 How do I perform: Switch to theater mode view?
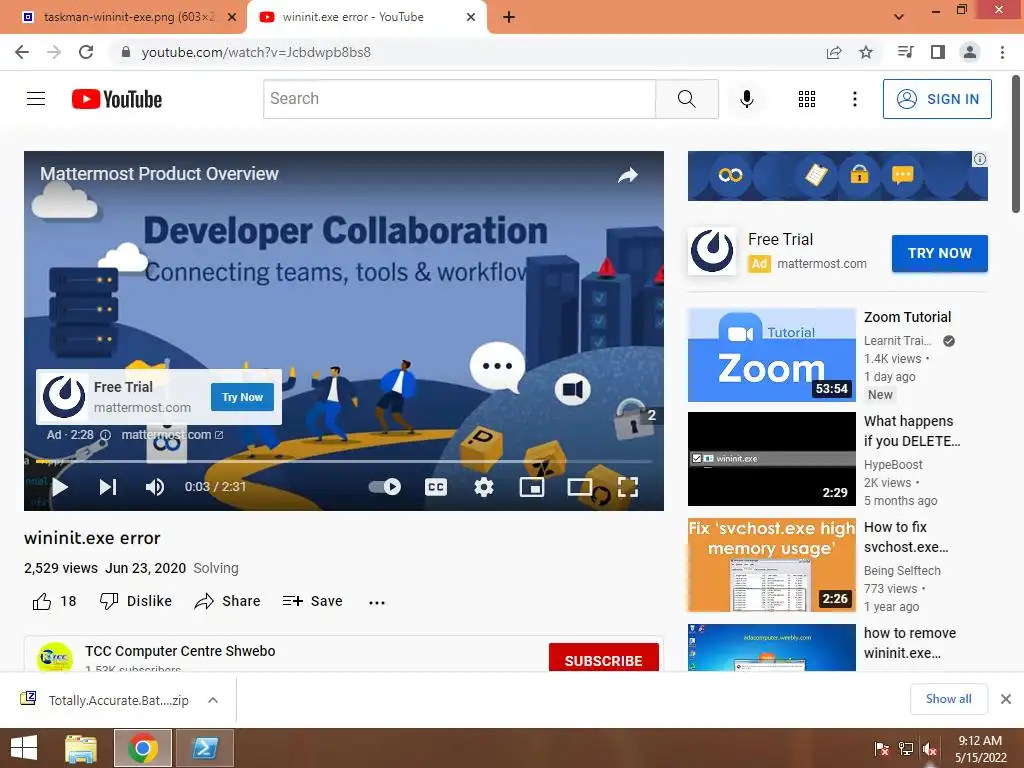click(580, 487)
